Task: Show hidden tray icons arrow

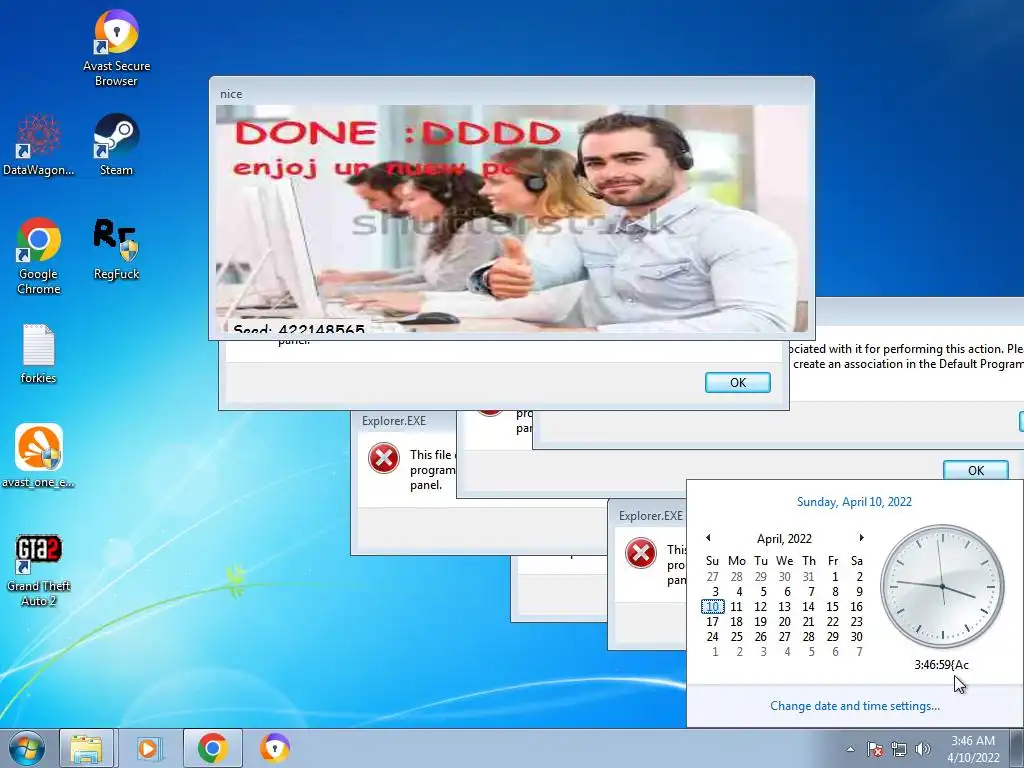Action: point(850,749)
